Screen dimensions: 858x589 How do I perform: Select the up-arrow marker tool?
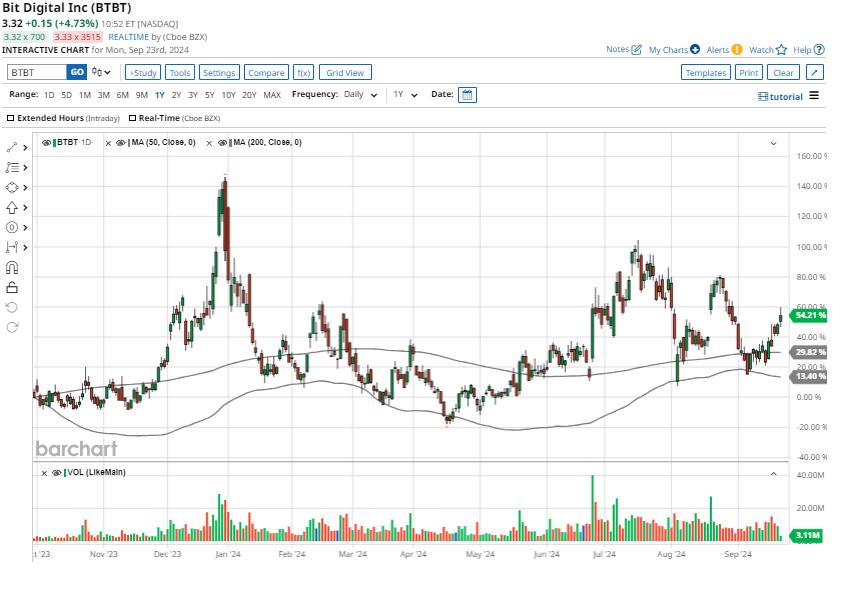click(11, 207)
